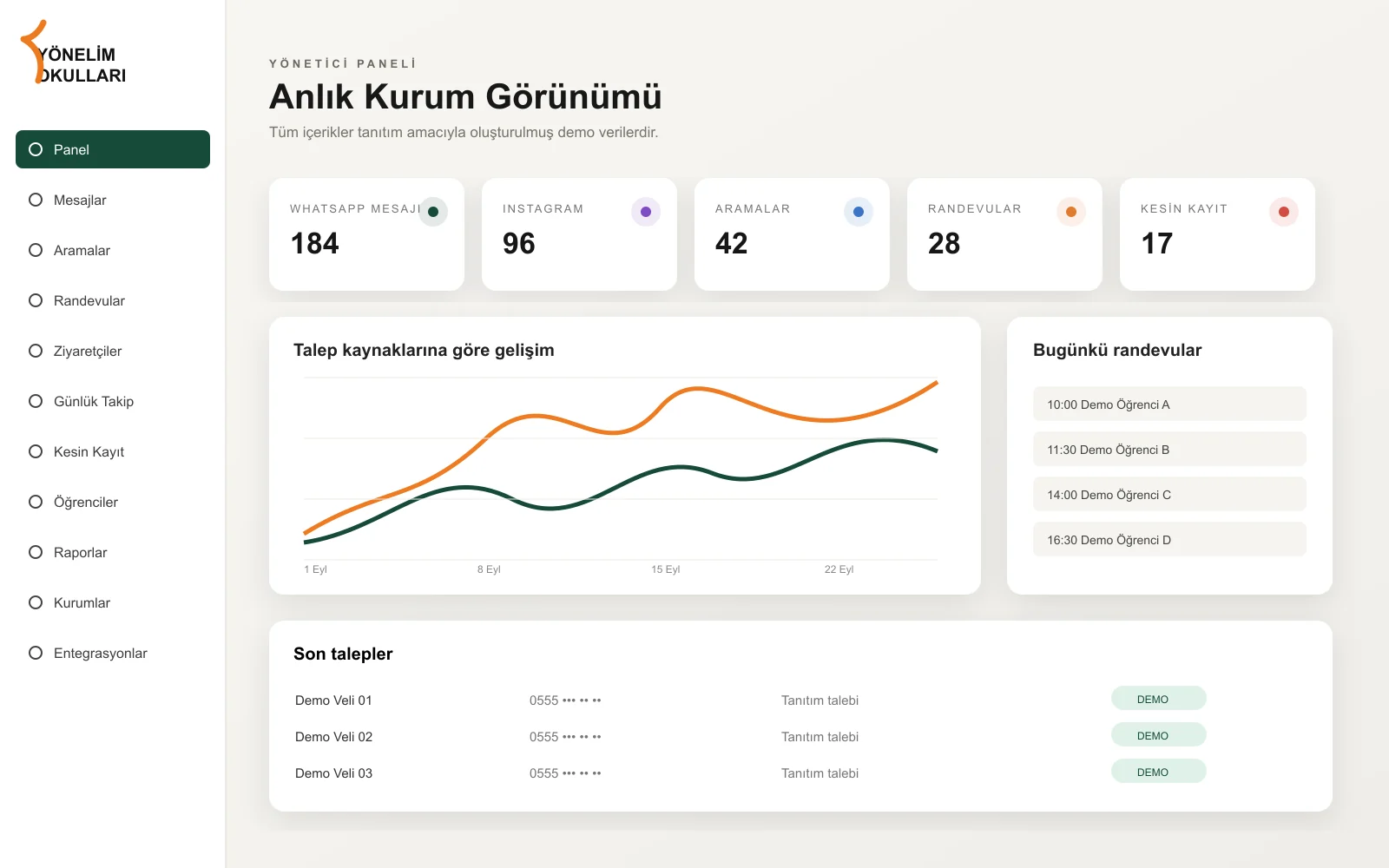The image size is (1389, 868).
Task: Click the 15 Eyl chart axis label
Action: tap(666, 569)
